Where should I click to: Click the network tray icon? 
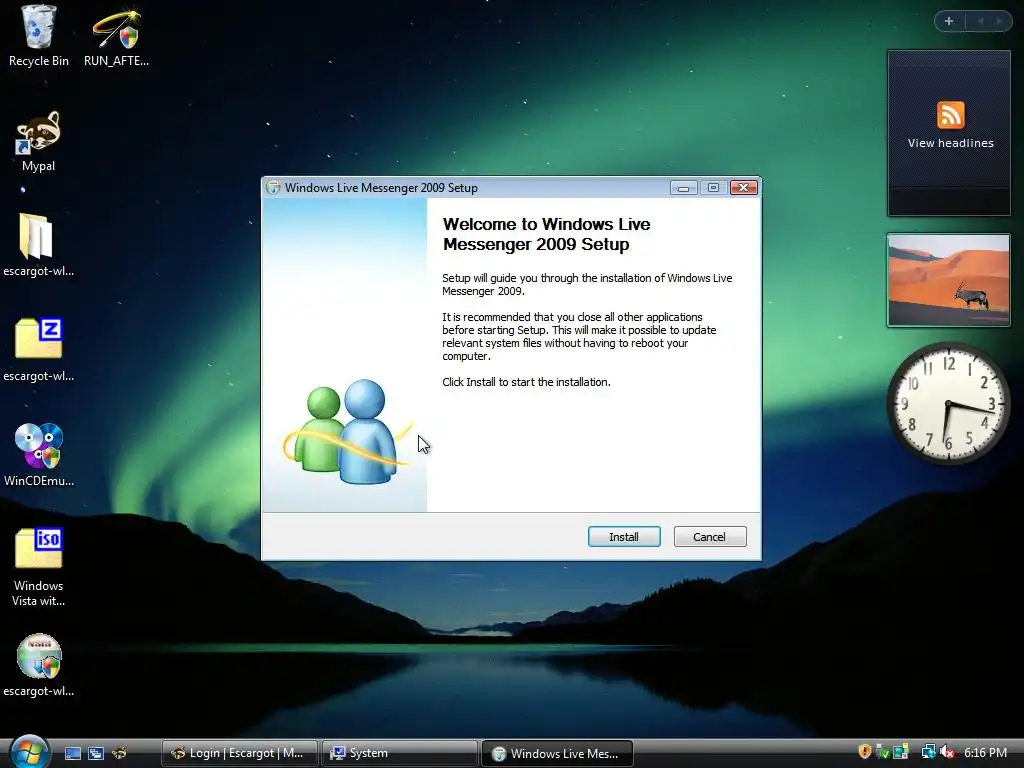point(928,752)
